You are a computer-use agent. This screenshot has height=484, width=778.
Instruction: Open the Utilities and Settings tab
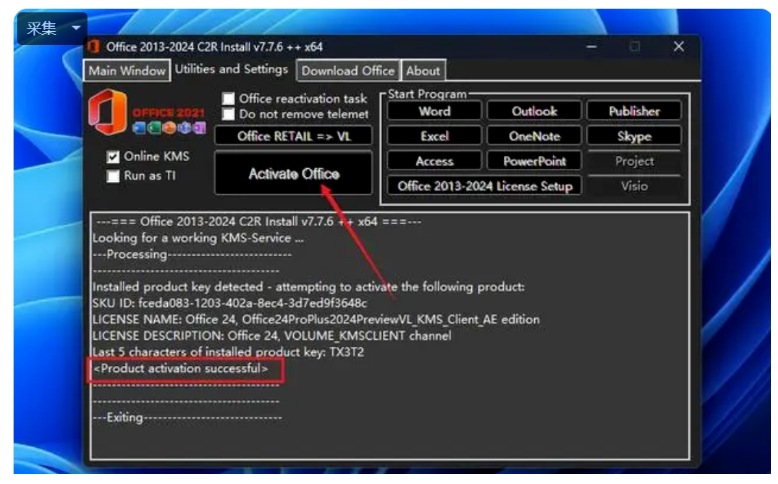(x=231, y=69)
